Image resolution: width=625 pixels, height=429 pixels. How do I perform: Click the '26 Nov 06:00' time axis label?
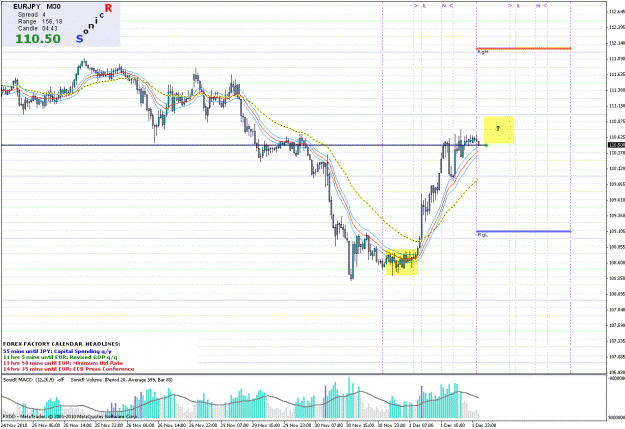pyautogui.click(x=141, y=425)
